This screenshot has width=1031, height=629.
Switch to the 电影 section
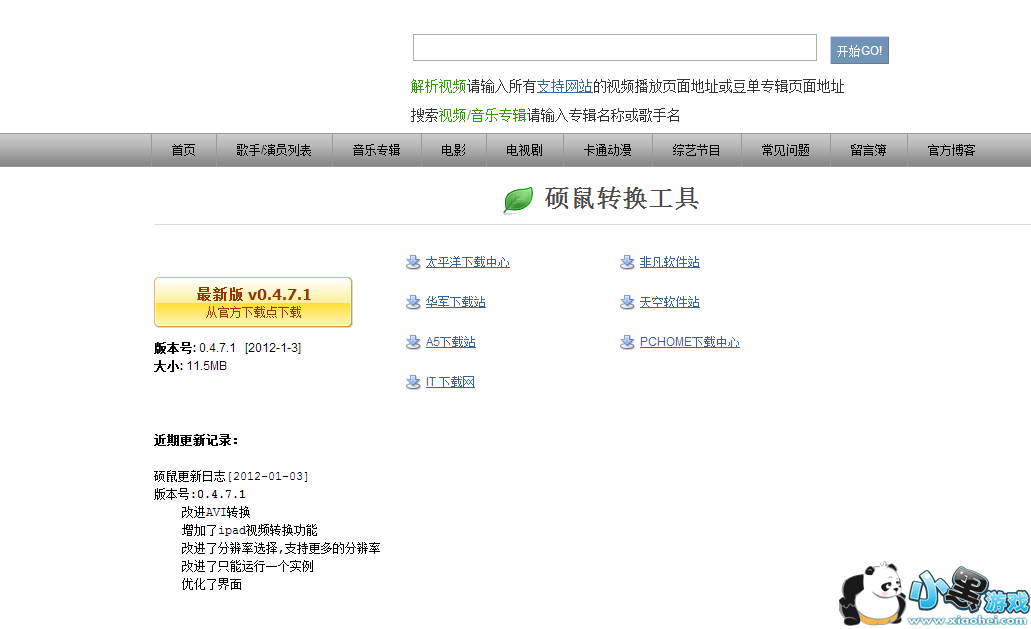(x=452, y=149)
